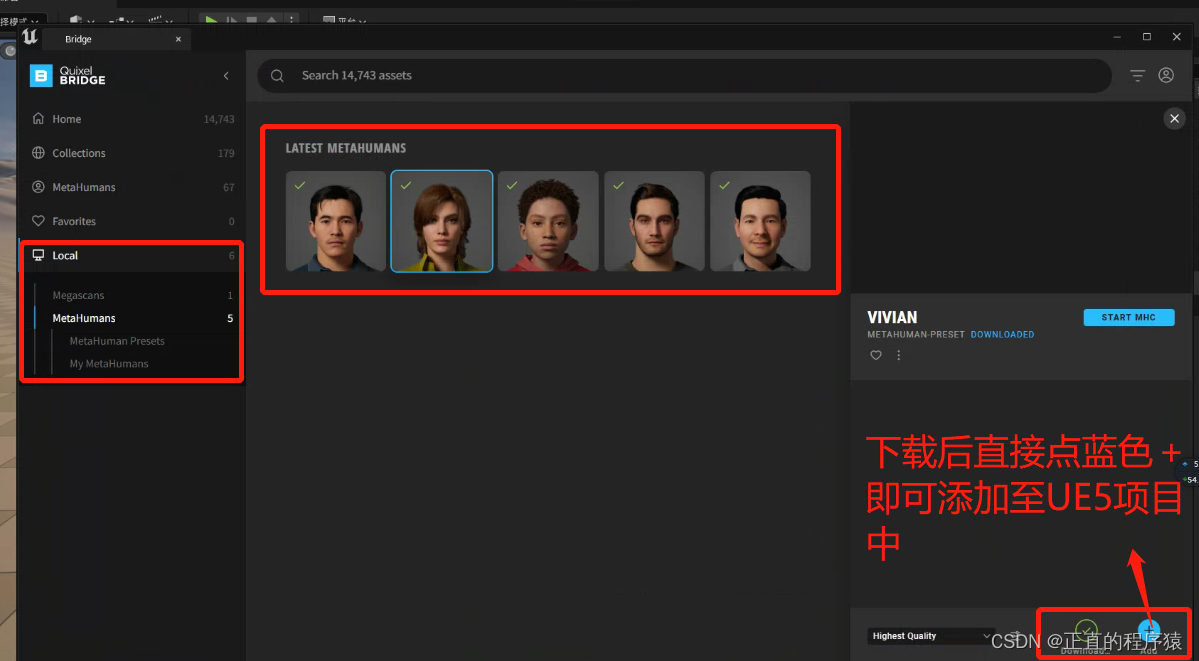Screen dimensions: 1199x661
Task: Open MetaHuman Presets subcategory
Action: pyautogui.click(x=117, y=341)
